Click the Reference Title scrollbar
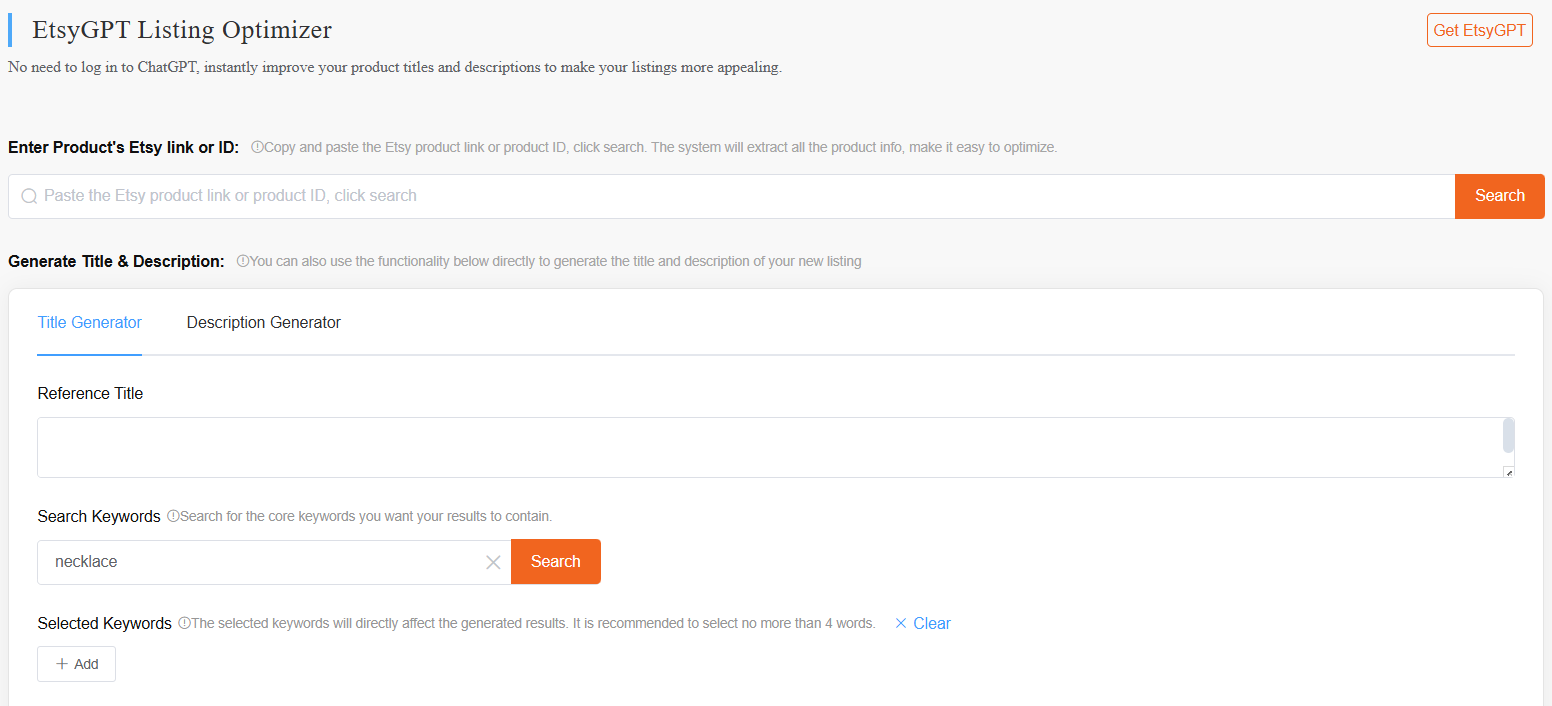Image resolution: width=1552 pixels, height=706 pixels. pyautogui.click(x=1507, y=437)
